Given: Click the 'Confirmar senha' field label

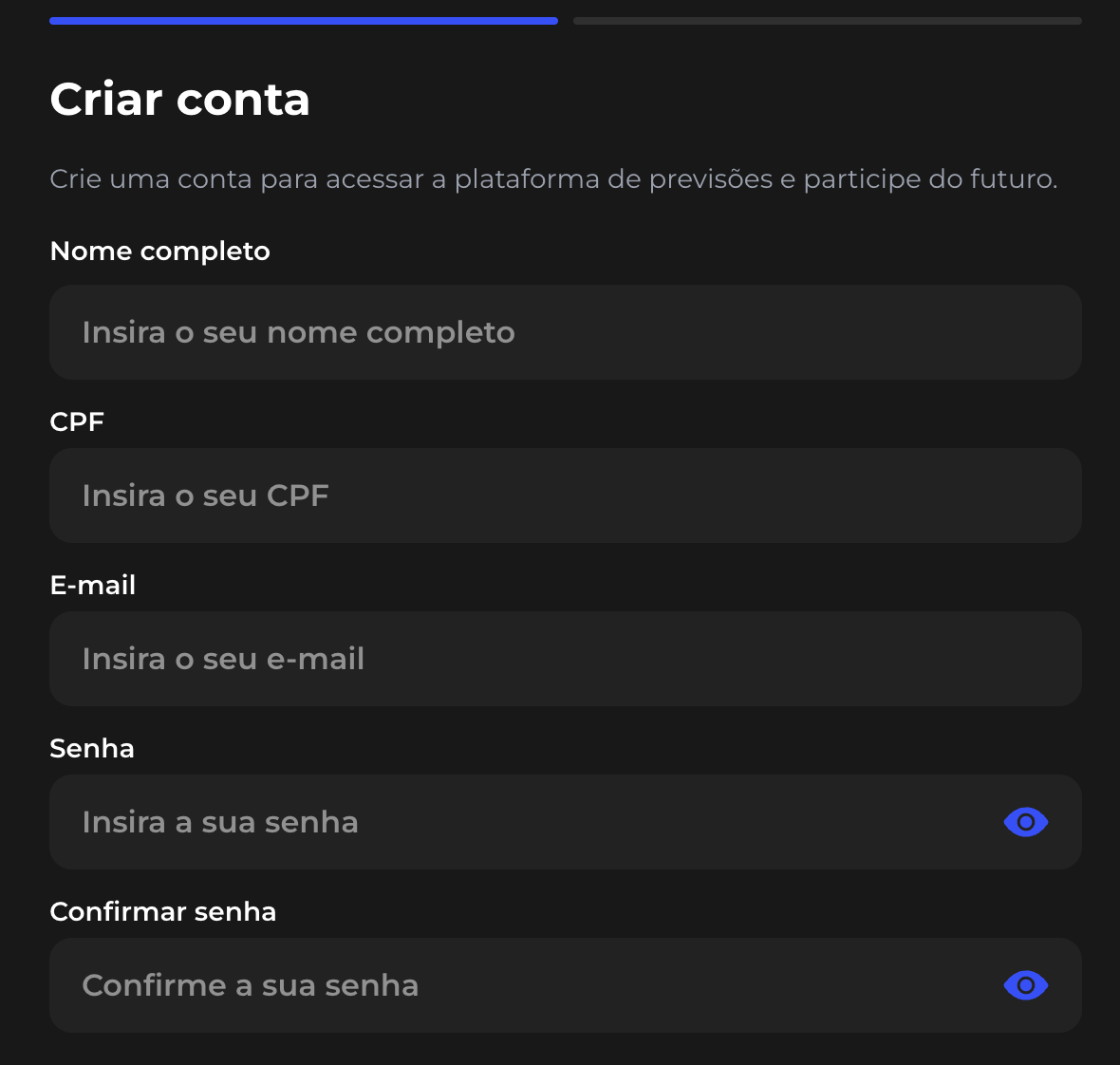Looking at the screenshot, I should (163, 912).
